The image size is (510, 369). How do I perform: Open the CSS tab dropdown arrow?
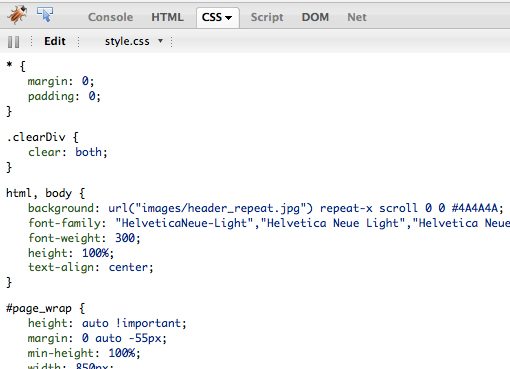click(229, 18)
